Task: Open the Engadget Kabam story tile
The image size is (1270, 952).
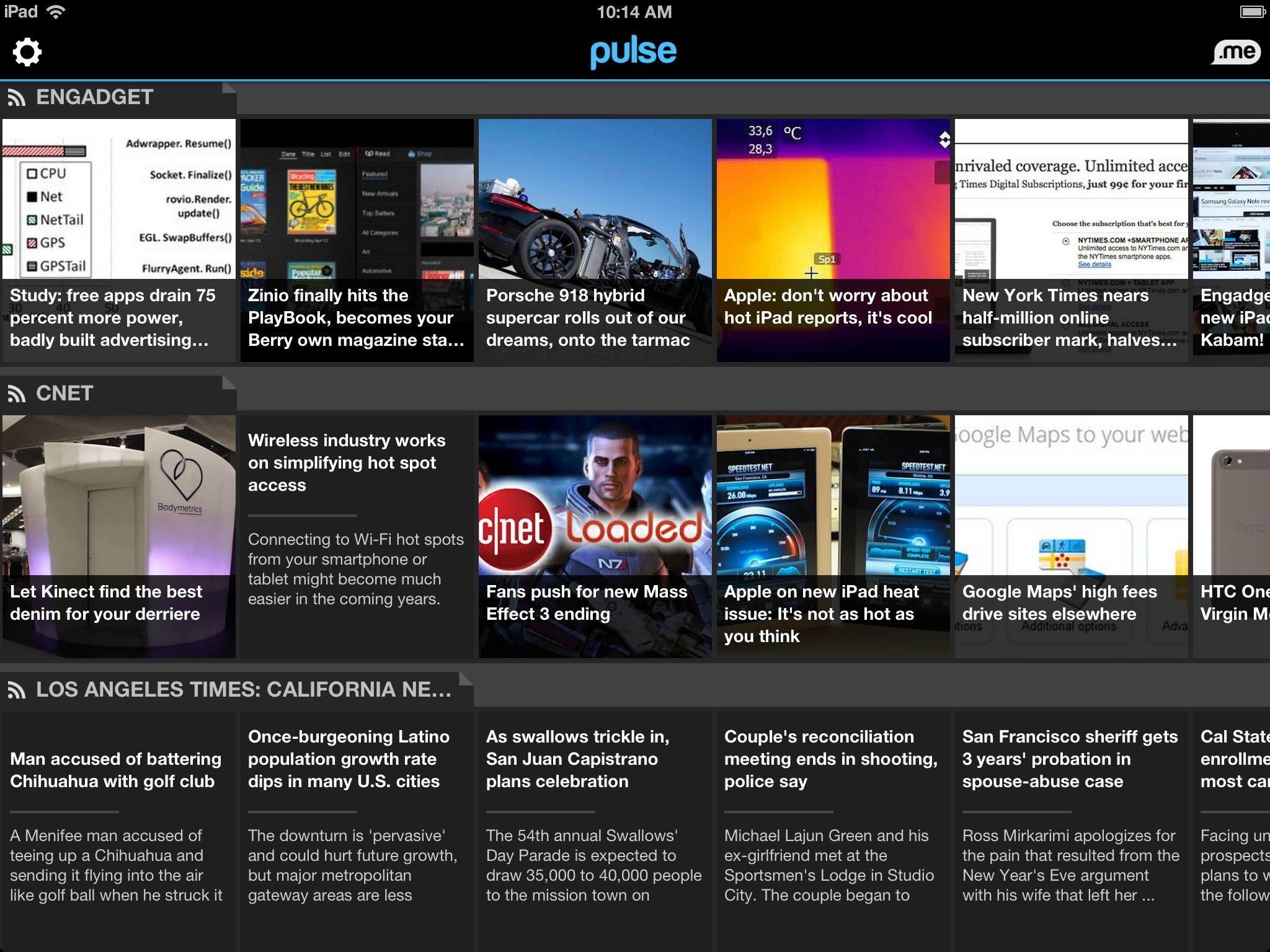Action: 1232,240
